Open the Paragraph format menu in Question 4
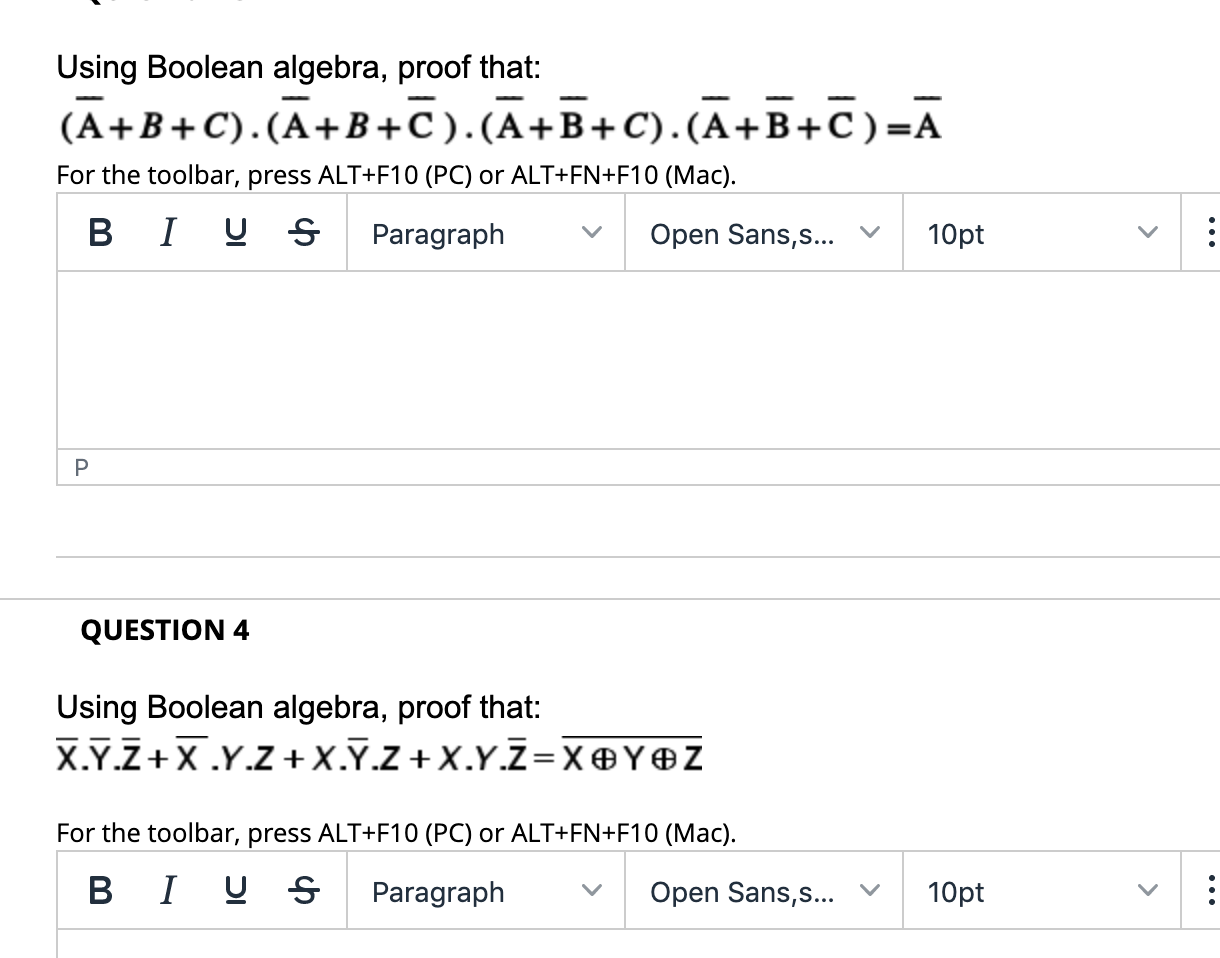The height and width of the screenshot is (958, 1220). [x=485, y=891]
